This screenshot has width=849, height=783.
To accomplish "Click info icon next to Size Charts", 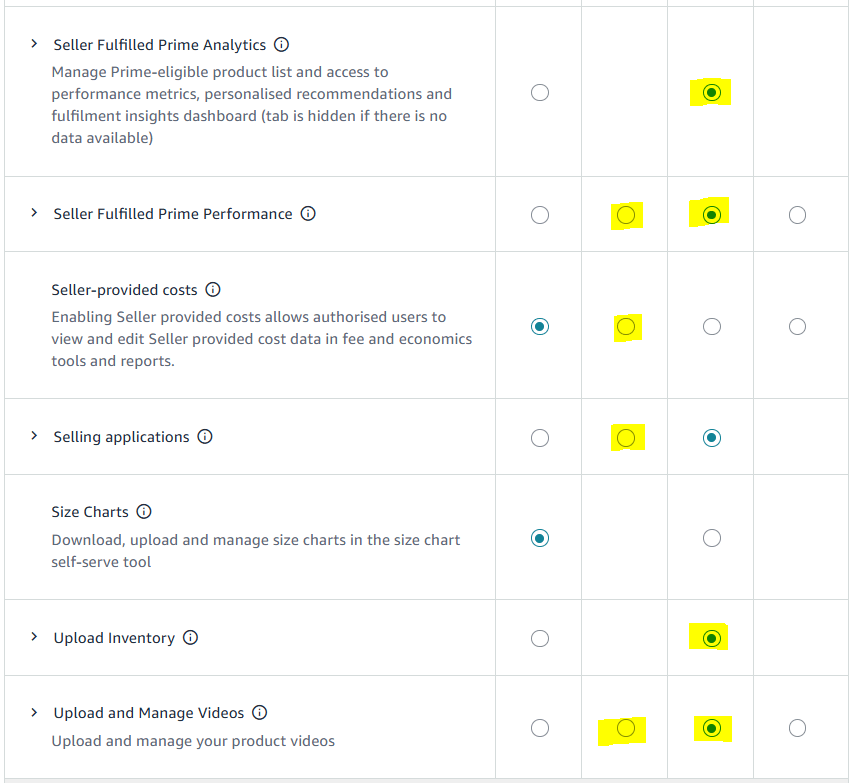I will (x=144, y=512).
